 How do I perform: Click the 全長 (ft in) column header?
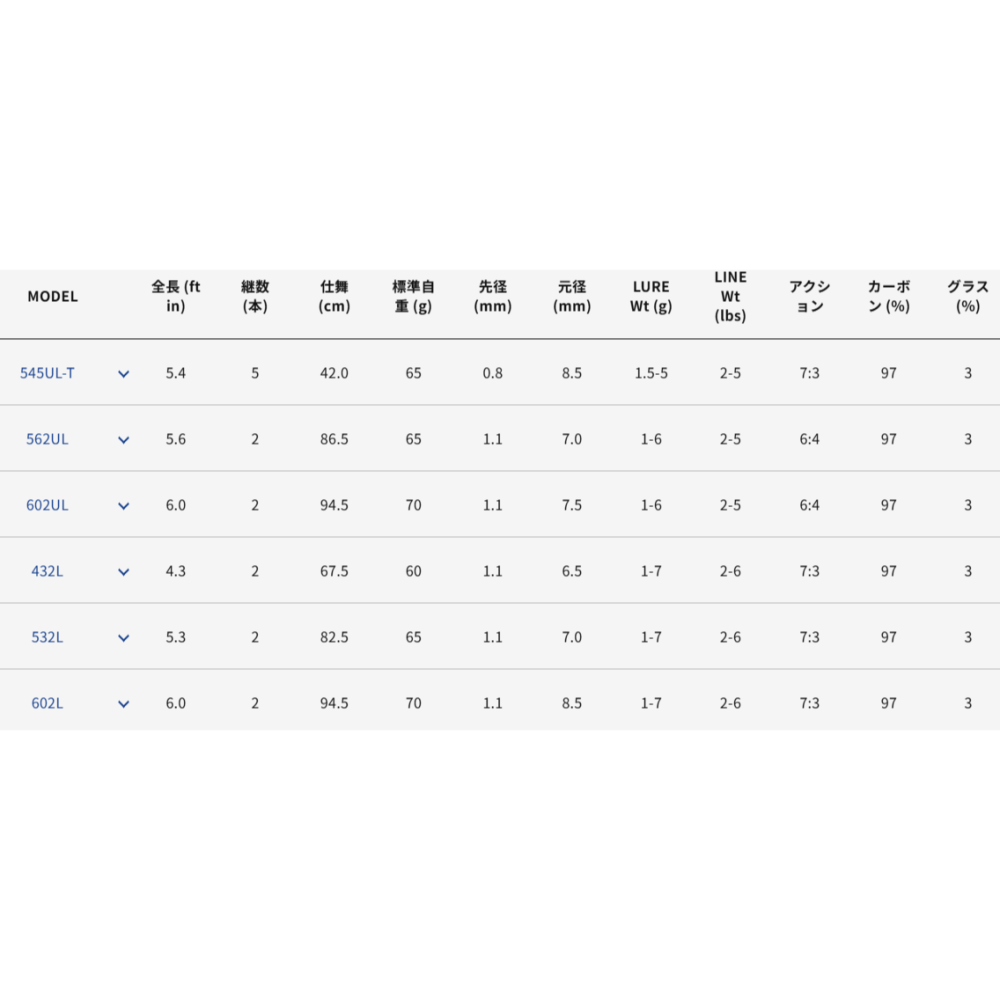[176, 296]
